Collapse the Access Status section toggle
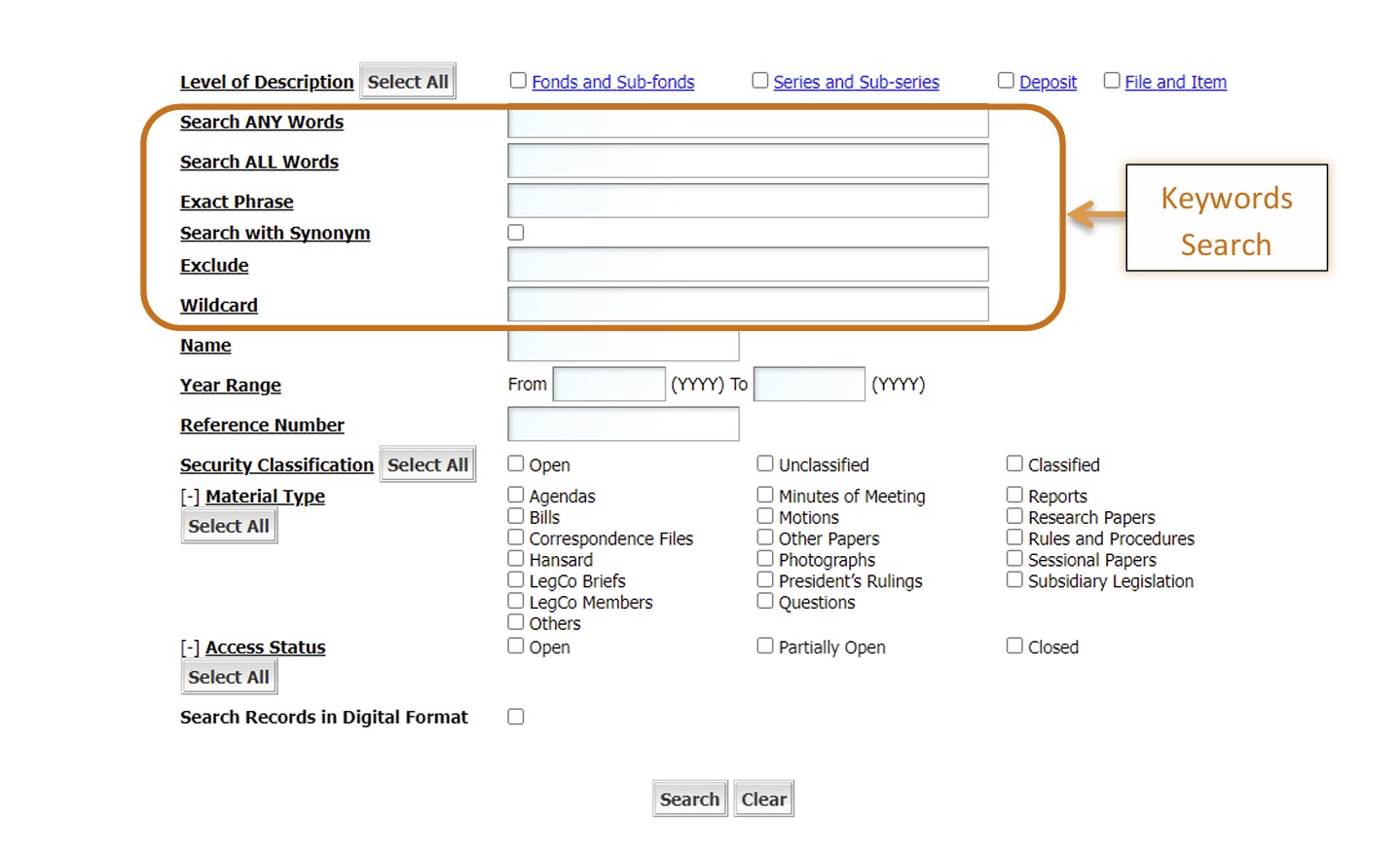The width and height of the screenshot is (1400, 854). click(x=190, y=648)
